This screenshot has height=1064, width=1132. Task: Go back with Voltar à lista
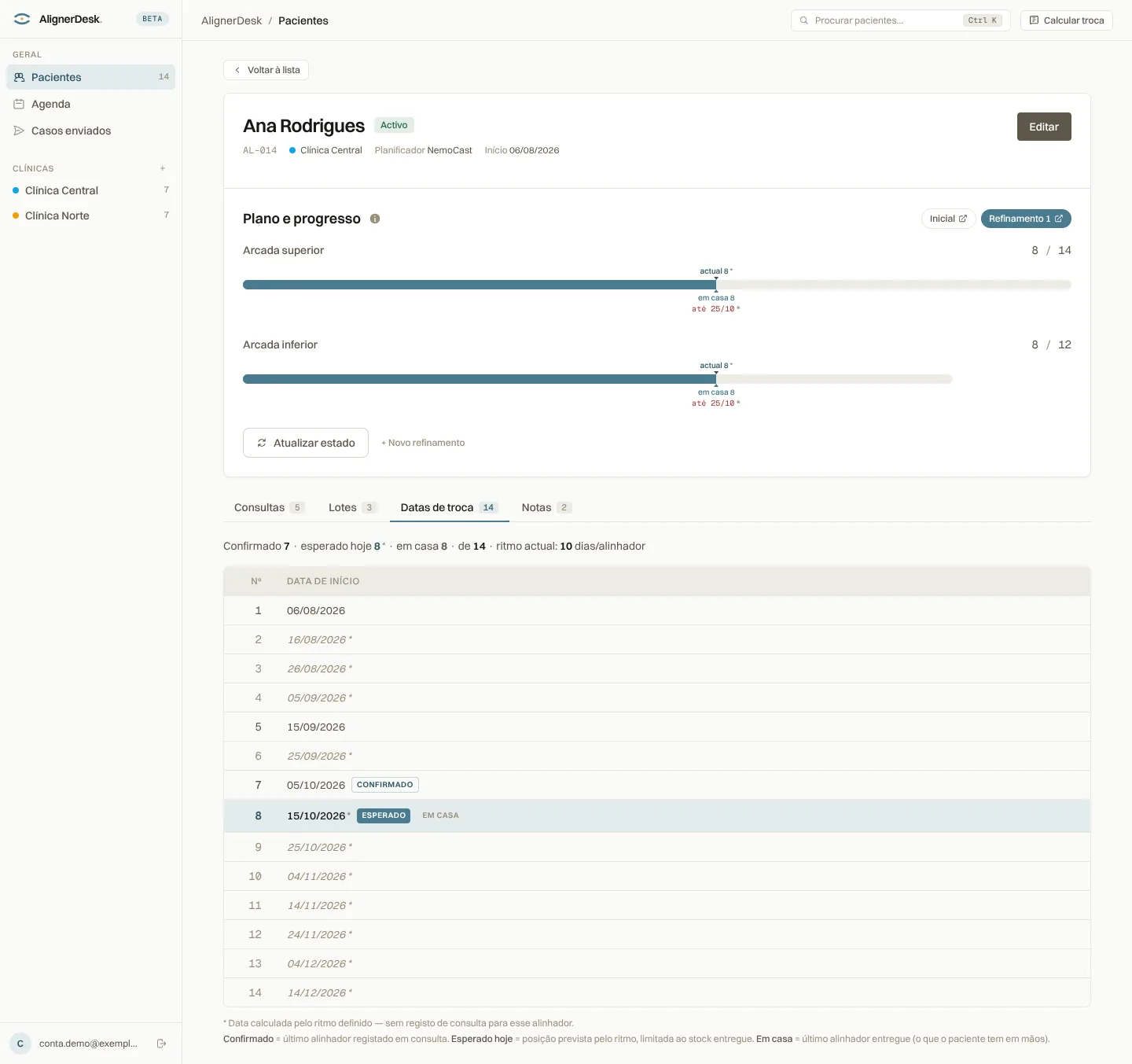(266, 70)
